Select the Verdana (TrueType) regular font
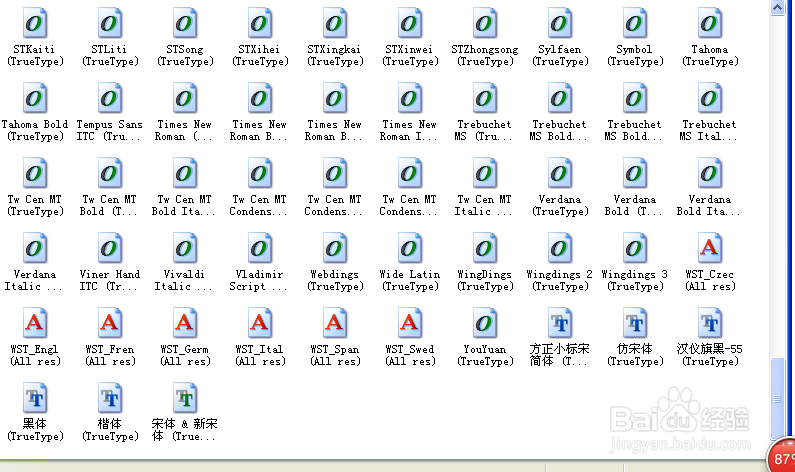Viewport: 795px width, 472px height. (x=560, y=173)
